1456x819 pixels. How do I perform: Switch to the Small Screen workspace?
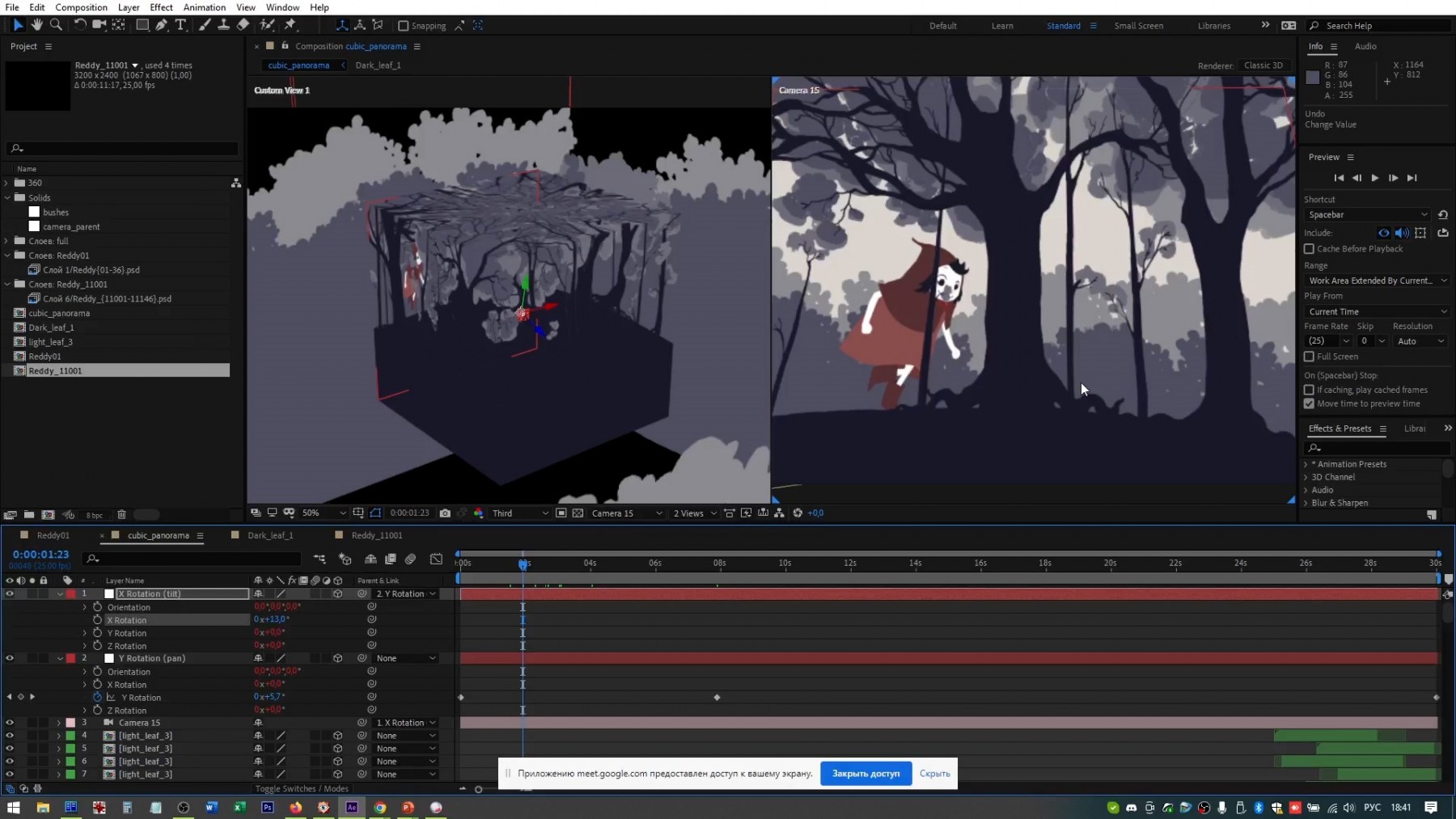click(1138, 26)
